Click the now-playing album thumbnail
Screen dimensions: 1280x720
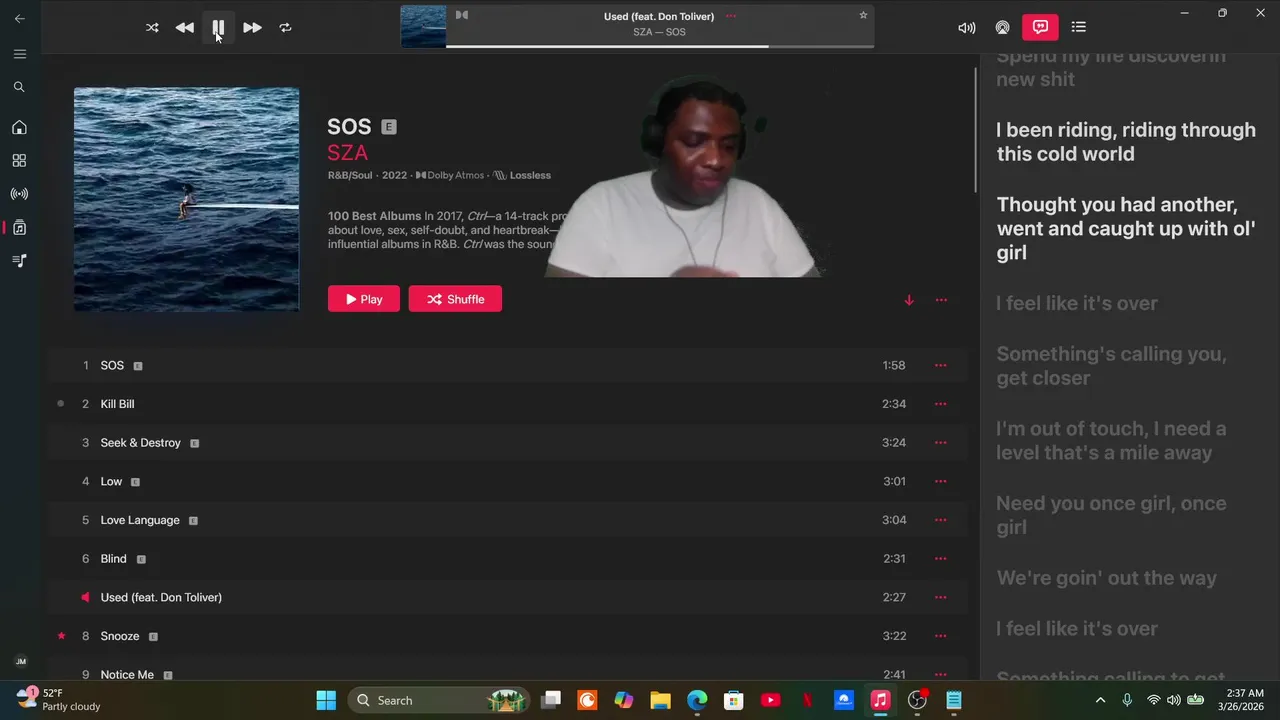[423, 27]
